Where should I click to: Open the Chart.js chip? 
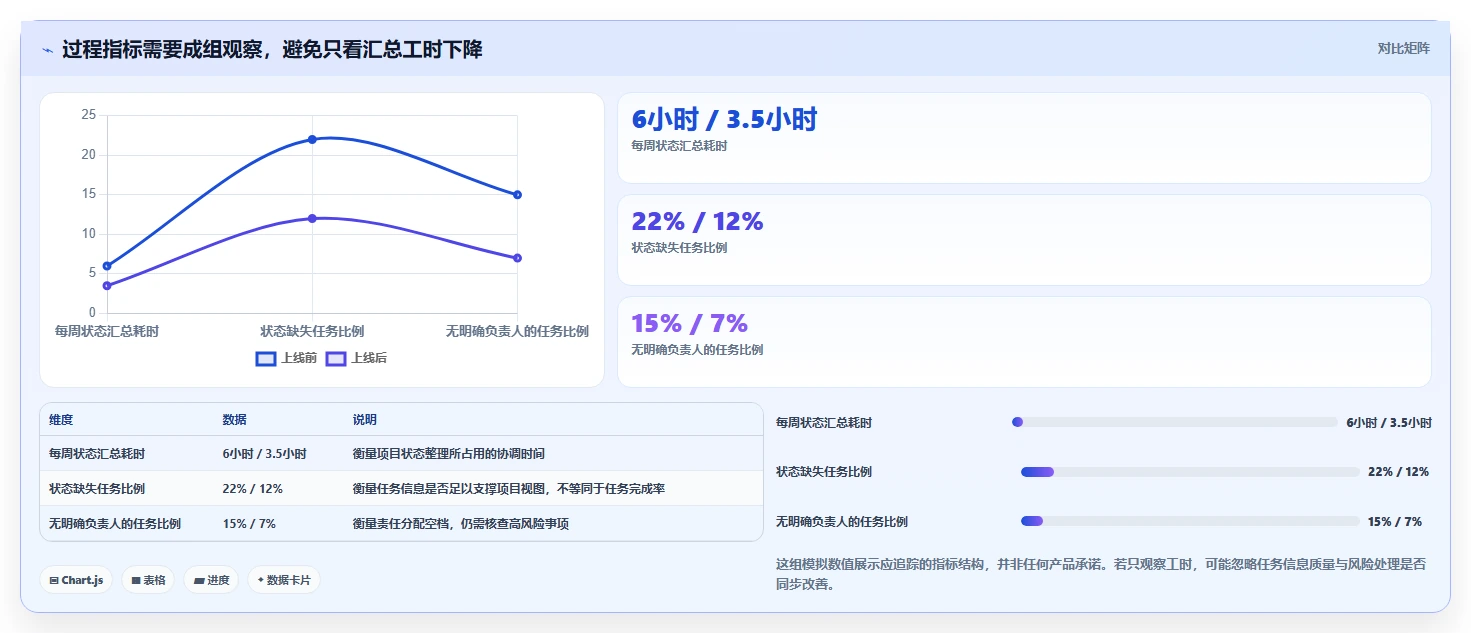(76, 580)
